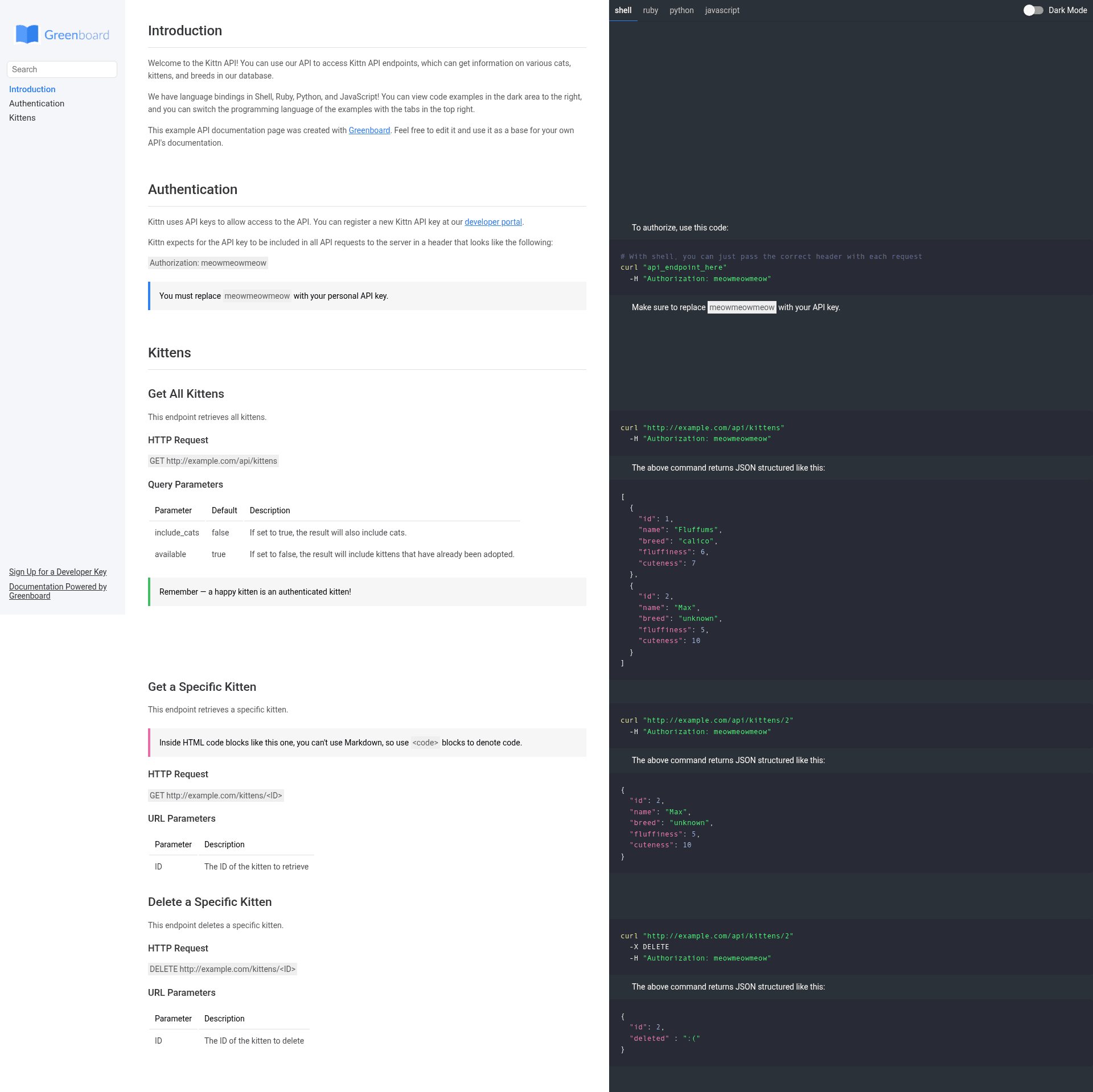Click the Greenboard book logo icon
1093x1092 pixels.
pos(27,35)
